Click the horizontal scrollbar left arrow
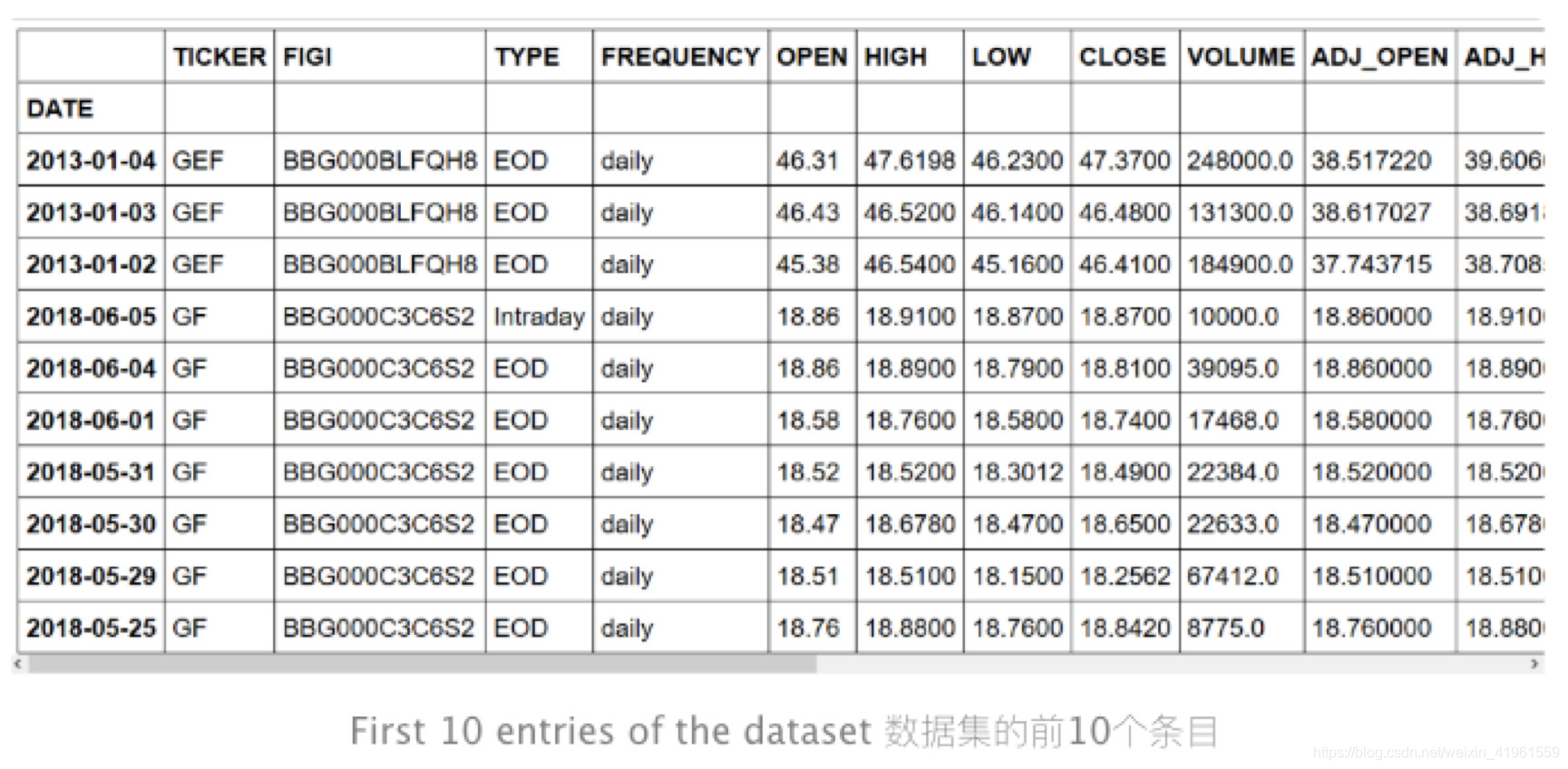This screenshot has width=1568, height=769. tap(17, 665)
